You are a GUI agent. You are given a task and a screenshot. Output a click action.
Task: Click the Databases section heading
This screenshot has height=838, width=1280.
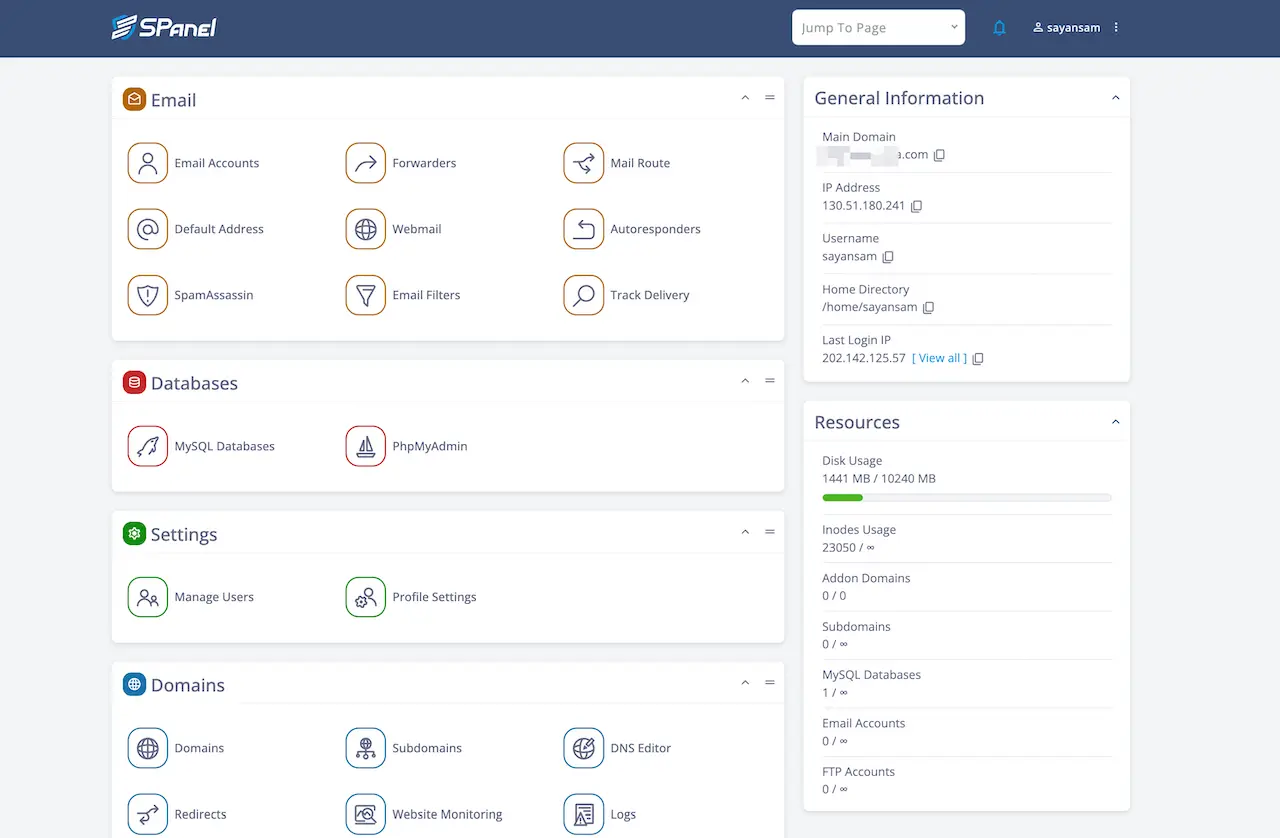click(194, 383)
